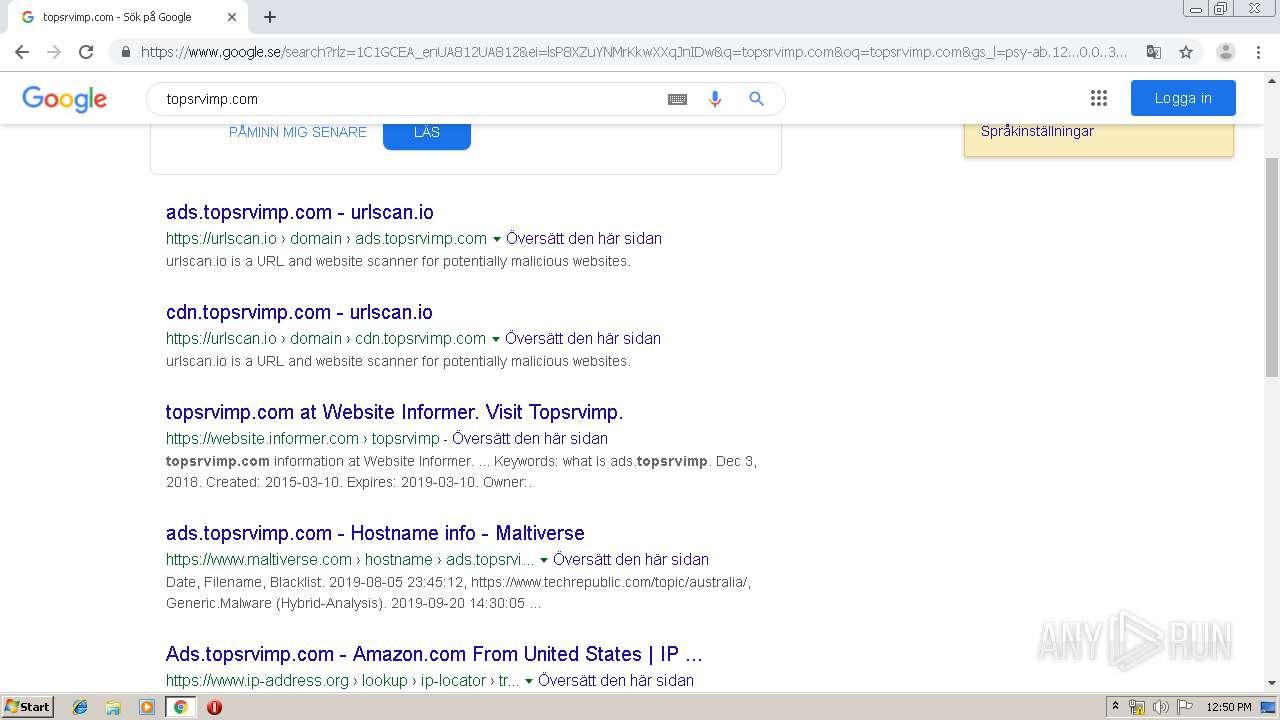1280x720 pixels.
Task: Open the Chrome three-dot menu
Action: point(1258,52)
